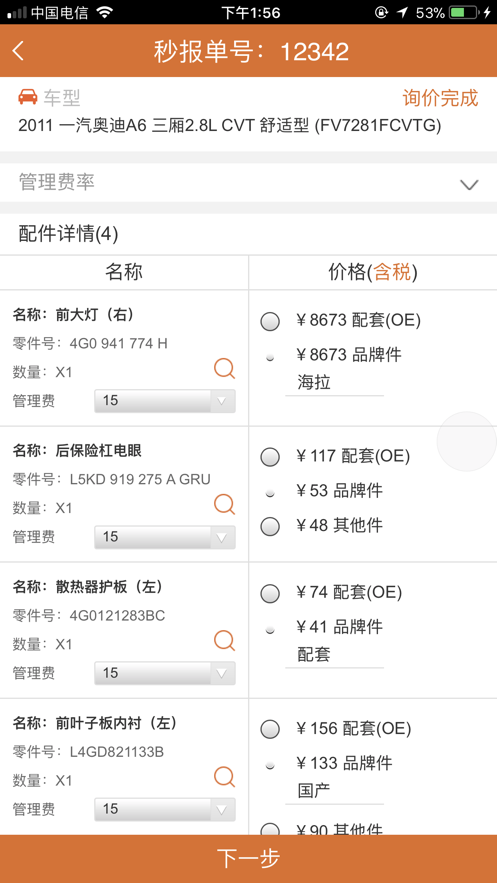Select ¥156 配套(OE) for fender liner
Screen dimensions: 497x883
pos(270,730)
